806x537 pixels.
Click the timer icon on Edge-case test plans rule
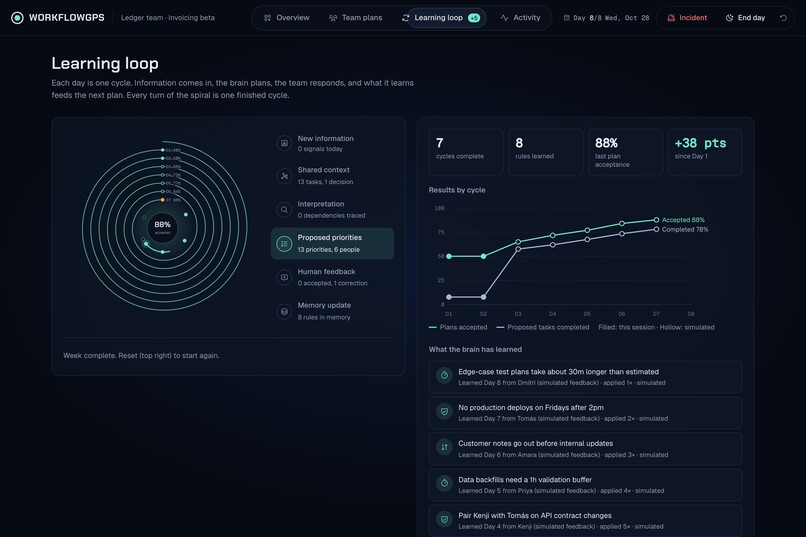(444, 376)
